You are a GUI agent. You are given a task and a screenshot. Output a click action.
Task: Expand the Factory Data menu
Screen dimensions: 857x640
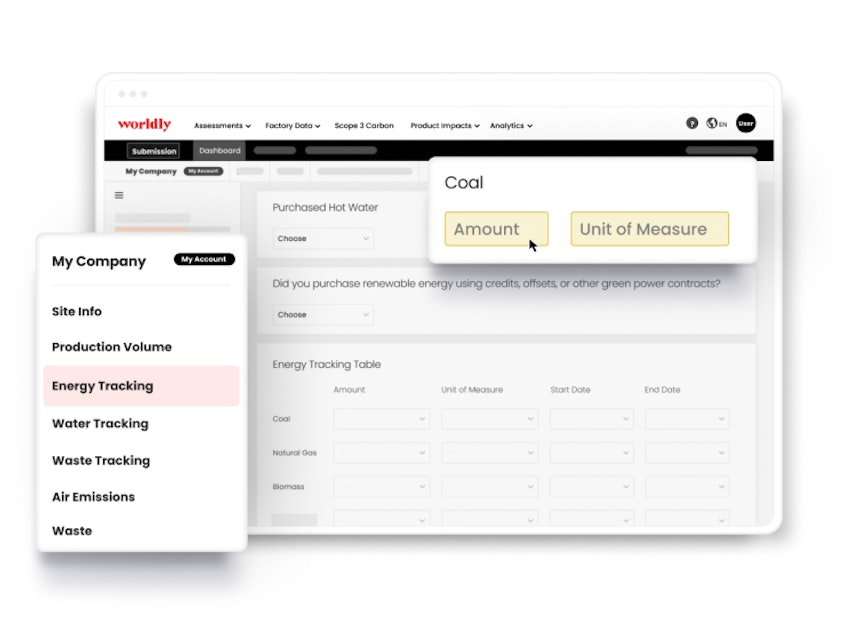click(292, 125)
